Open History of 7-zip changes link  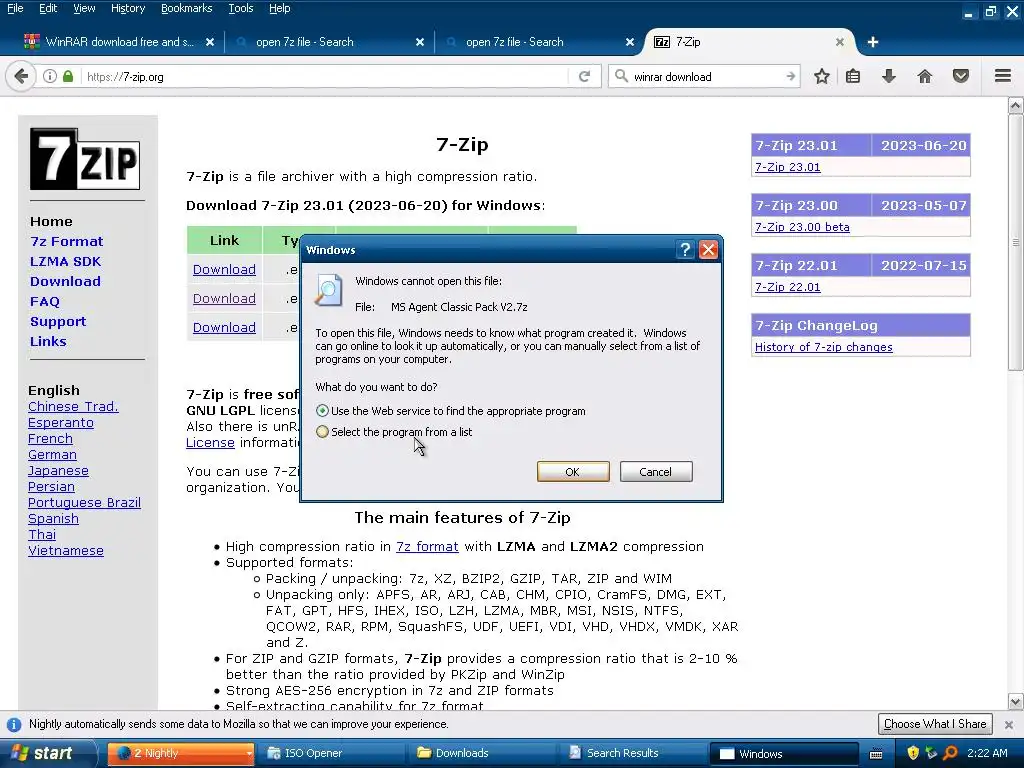(x=824, y=347)
